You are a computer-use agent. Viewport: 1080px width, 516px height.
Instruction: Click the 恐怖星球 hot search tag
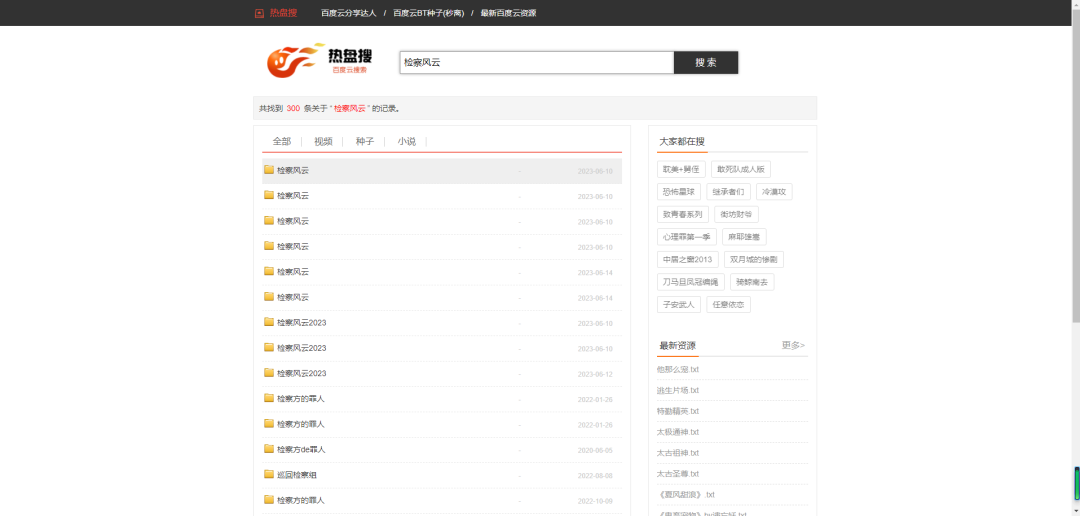(x=678, y=192)
